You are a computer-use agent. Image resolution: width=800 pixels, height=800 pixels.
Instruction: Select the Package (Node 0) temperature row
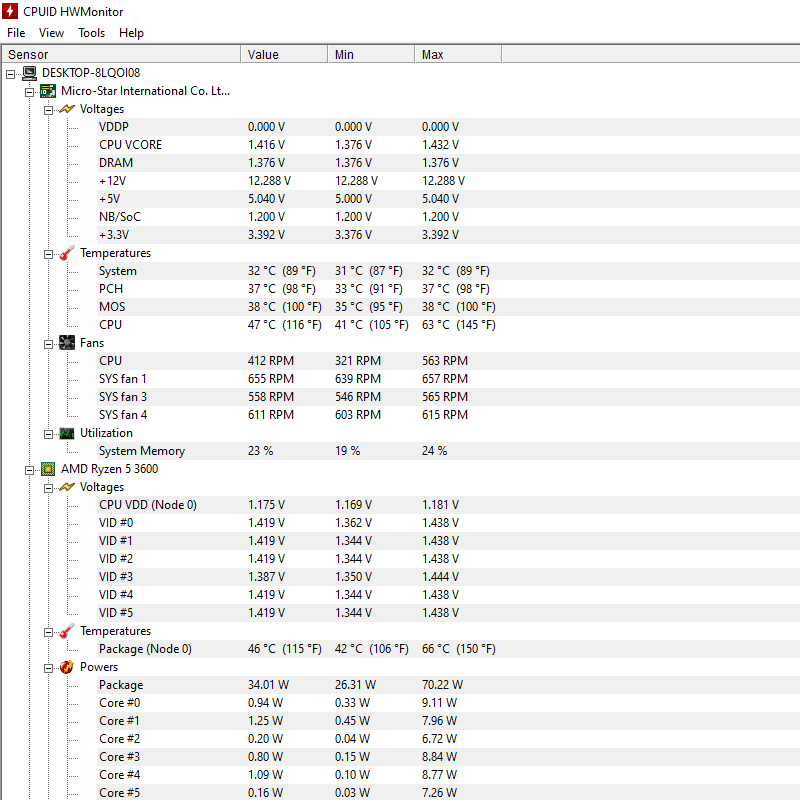pyautogui.click(x=448, y=649)
